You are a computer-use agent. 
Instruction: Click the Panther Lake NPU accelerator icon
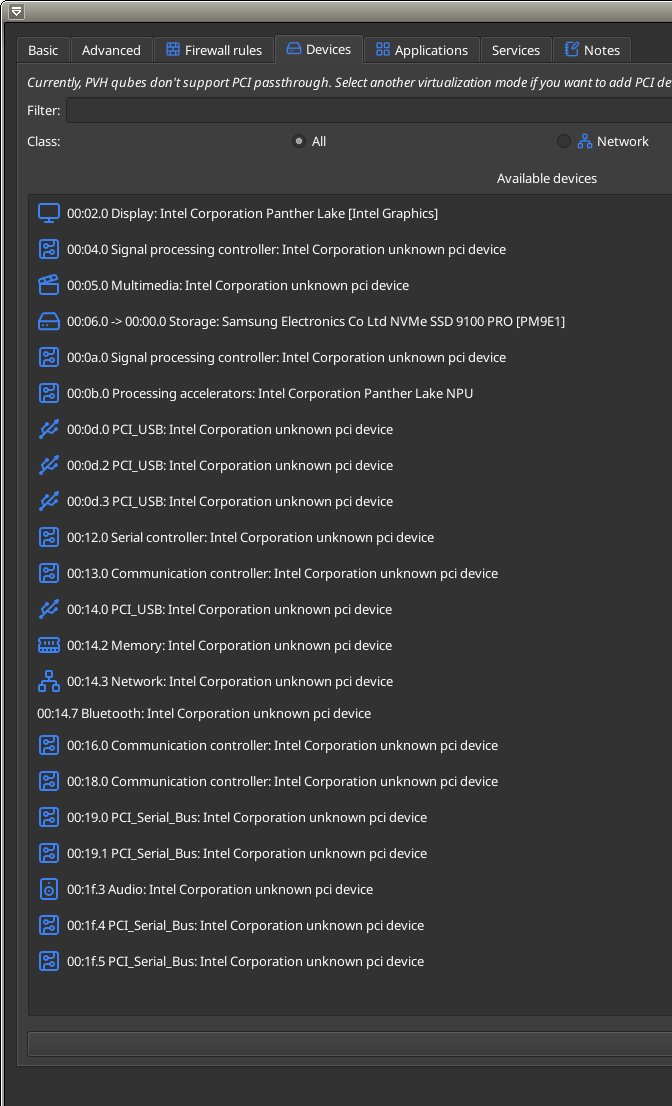(49, 393)
